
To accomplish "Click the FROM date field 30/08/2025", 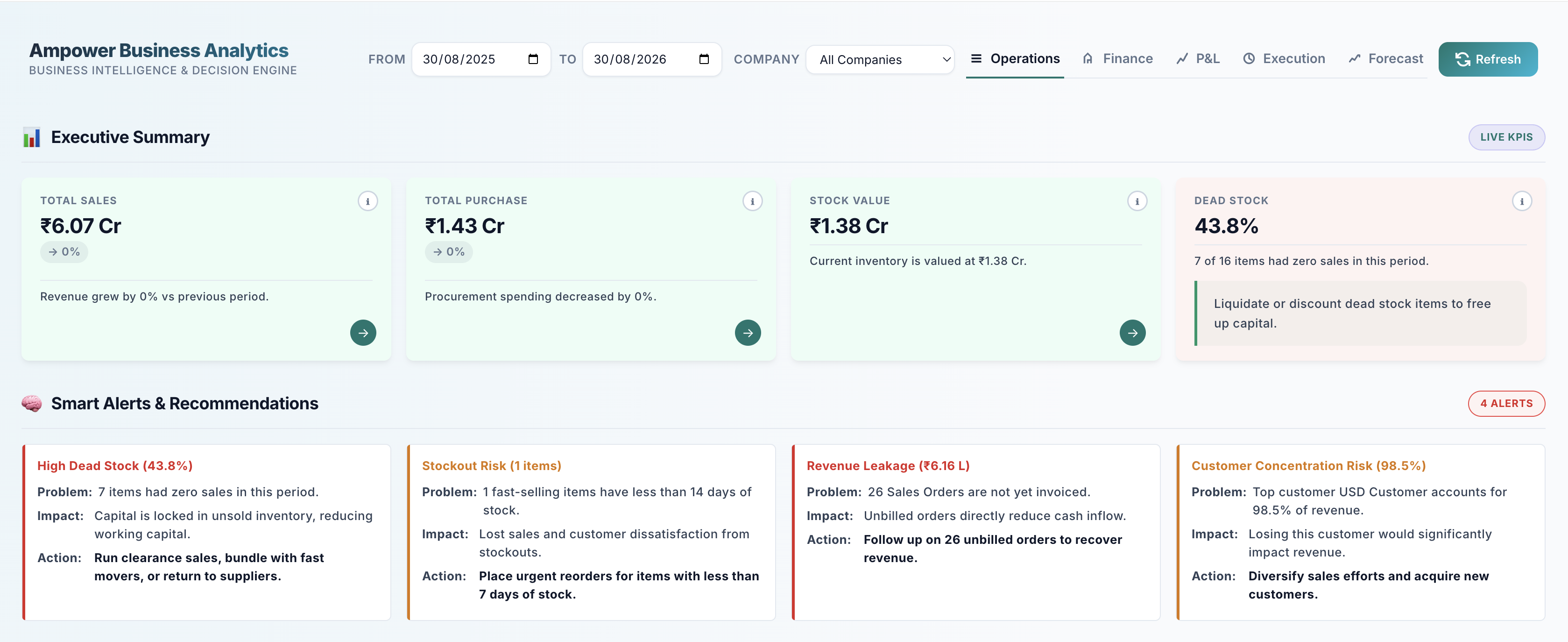I will point(481,59).
